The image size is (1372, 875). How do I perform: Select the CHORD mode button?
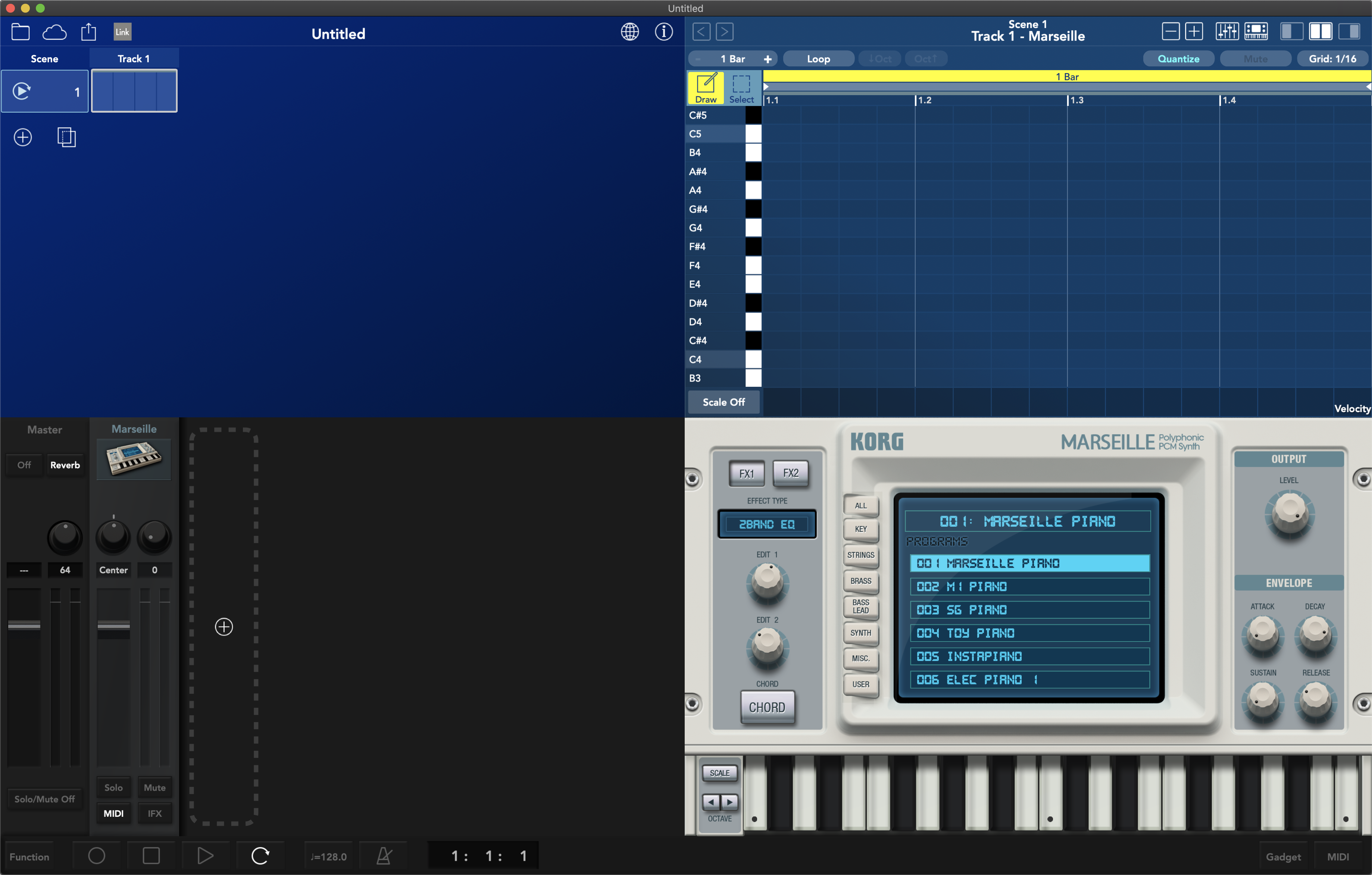point(767,707)
